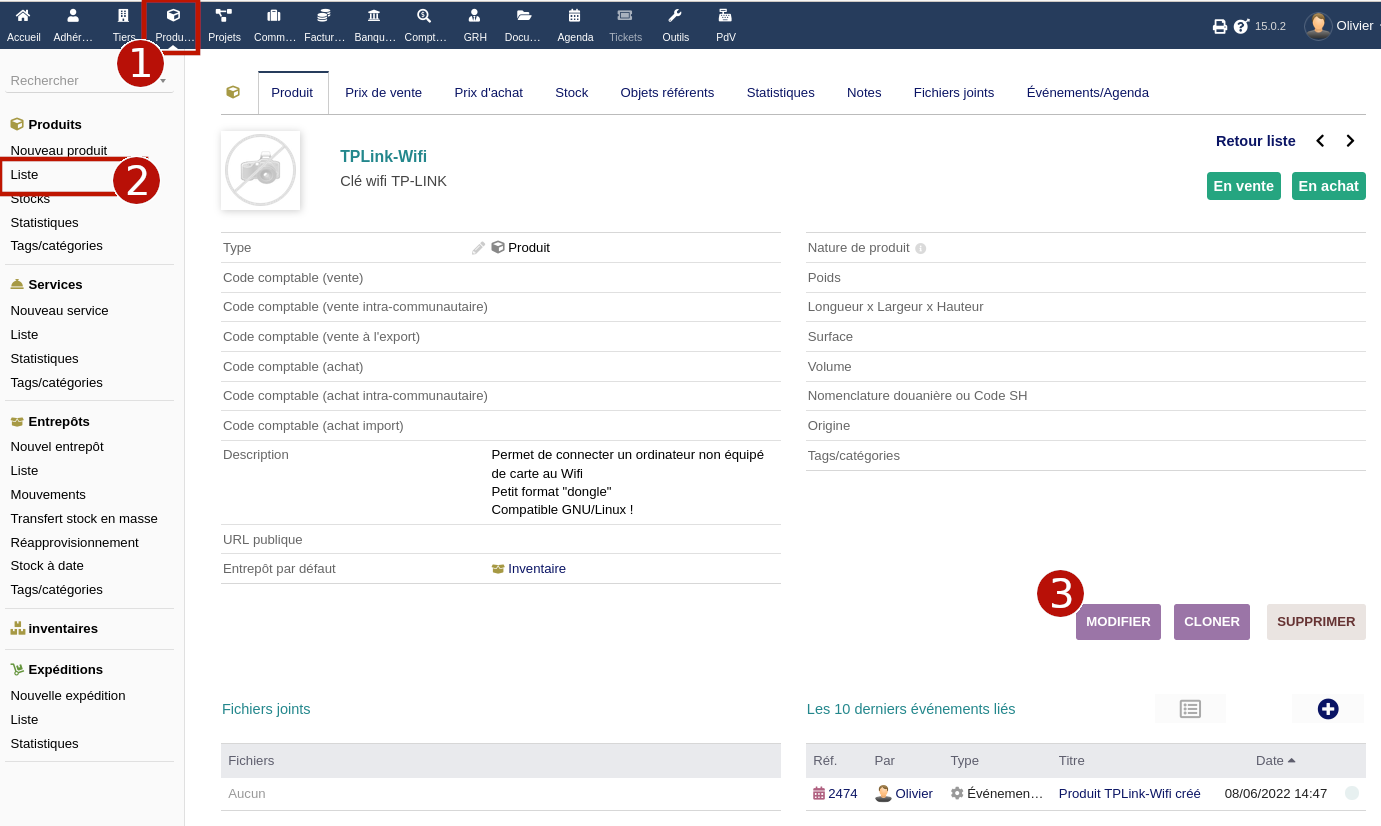1381x826 pixels.
Task: Open the Banques top menu icon
Action: [x=374, y=16]
